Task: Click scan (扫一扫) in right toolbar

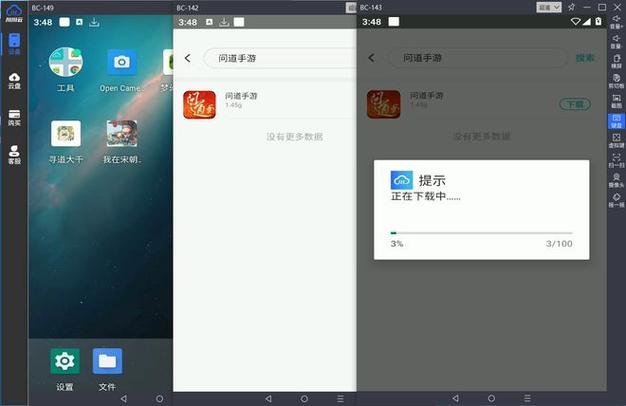Action: (x=616, y=160)
